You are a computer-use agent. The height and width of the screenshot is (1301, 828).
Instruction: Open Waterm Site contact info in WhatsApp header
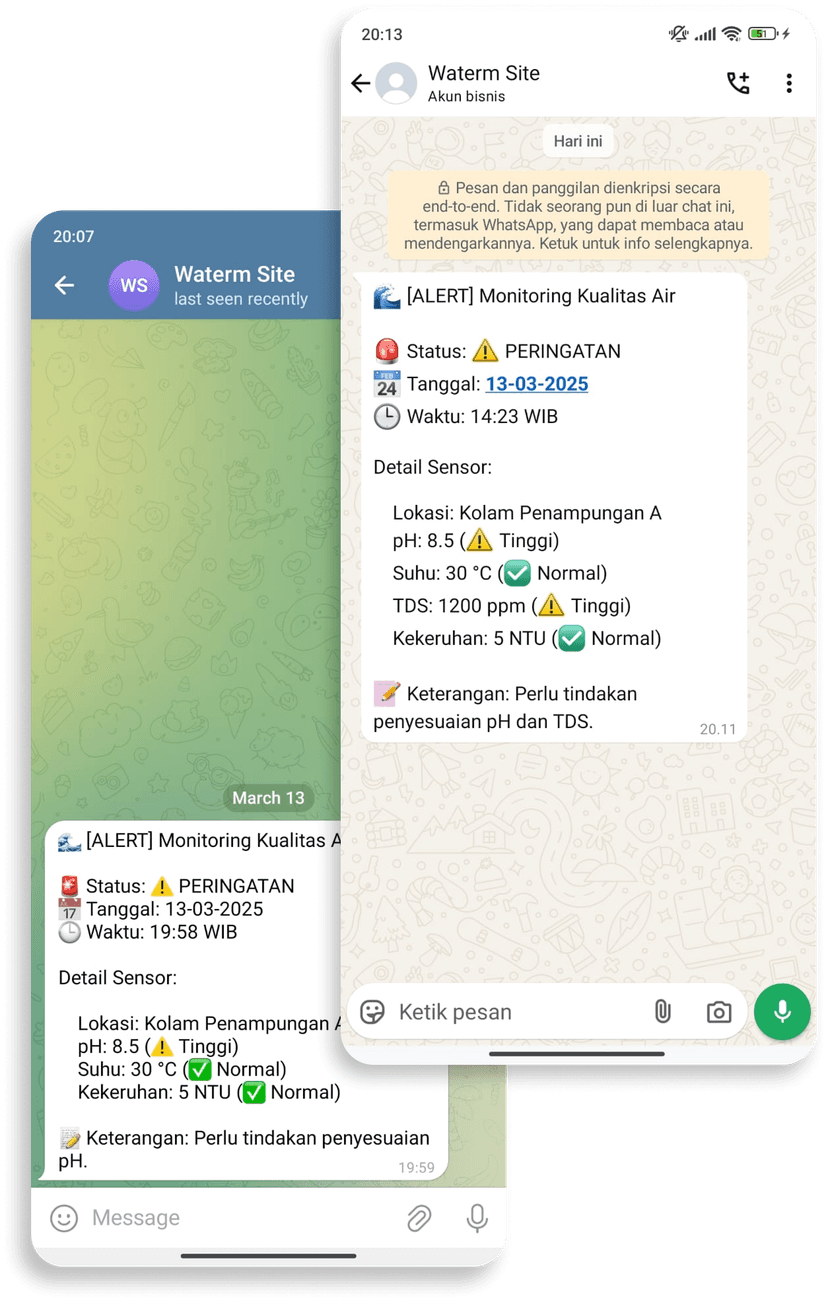point(484,84)
